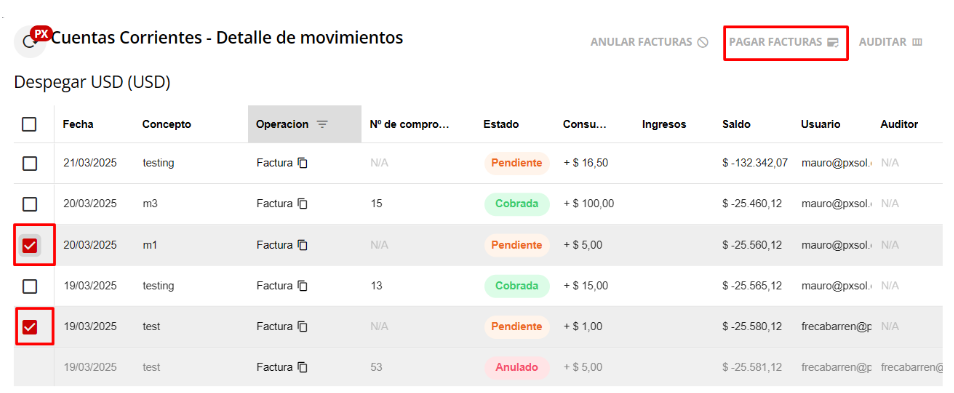
Task: Uncheck the m1 row checkbox
Action: (29, 245)
